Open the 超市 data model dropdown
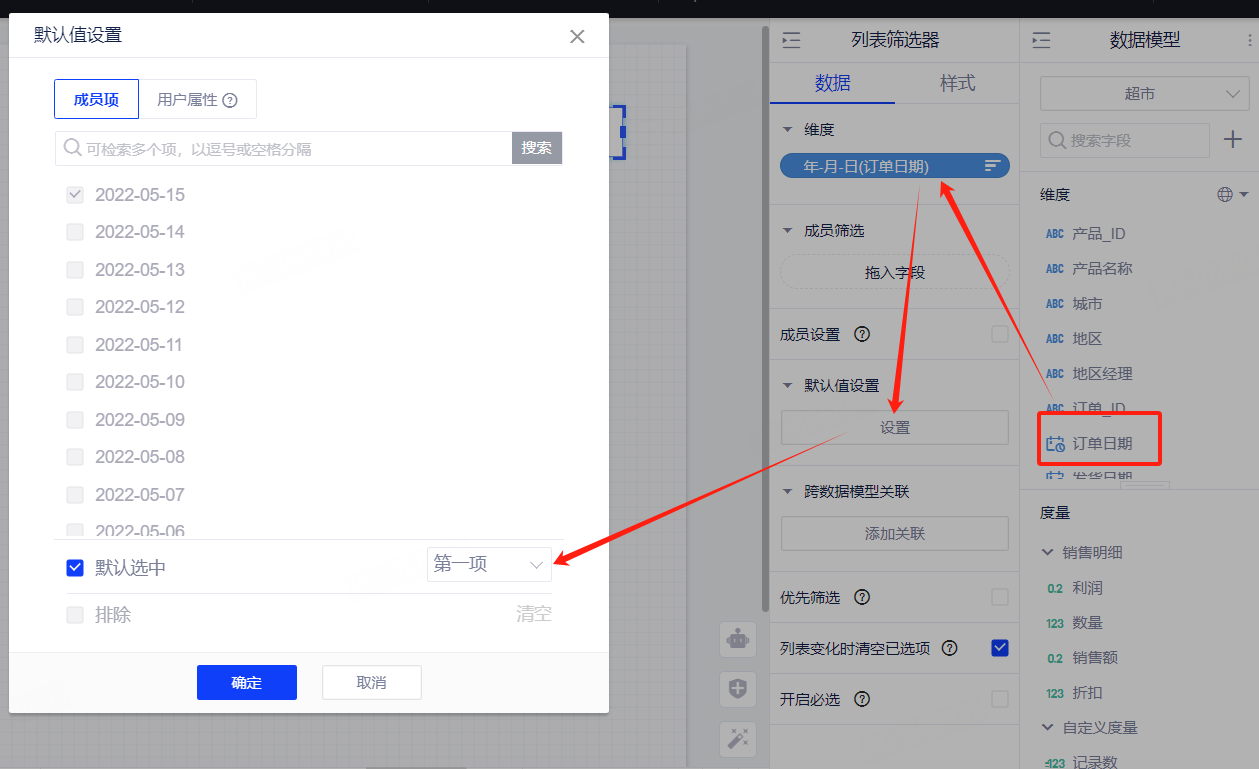The width and height of the screenshot is (1259, 769). point(1144,94)
